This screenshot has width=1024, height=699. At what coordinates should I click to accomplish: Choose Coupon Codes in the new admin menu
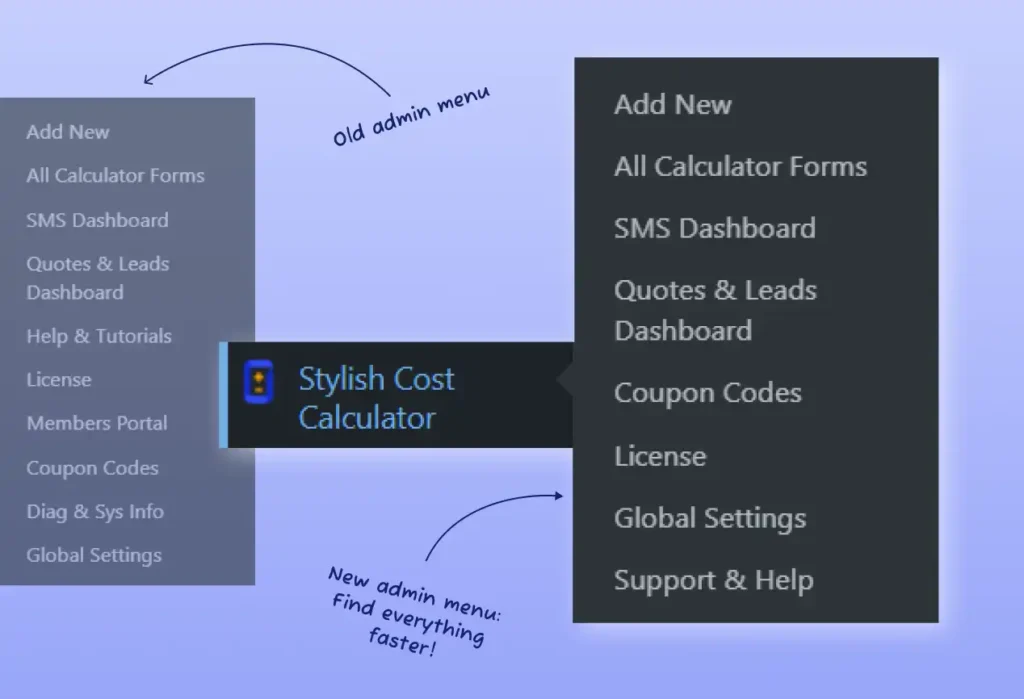click(707, 393)
